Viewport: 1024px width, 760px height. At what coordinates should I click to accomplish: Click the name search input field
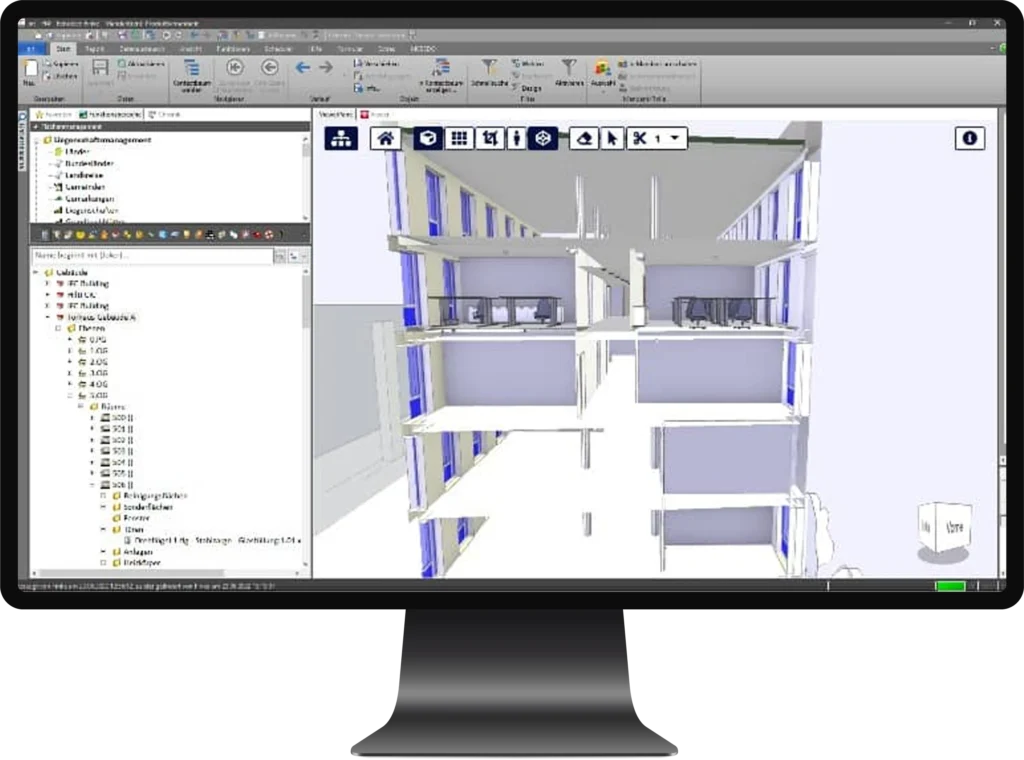click(x=152, y=257)
